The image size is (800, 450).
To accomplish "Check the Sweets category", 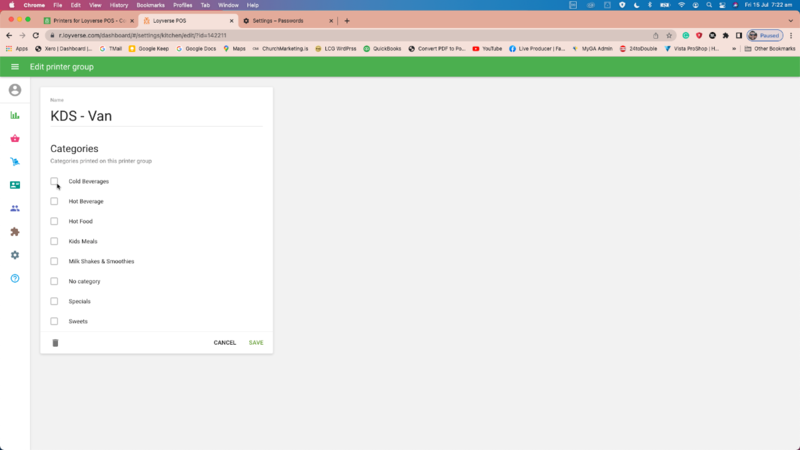I will [54, 321].
